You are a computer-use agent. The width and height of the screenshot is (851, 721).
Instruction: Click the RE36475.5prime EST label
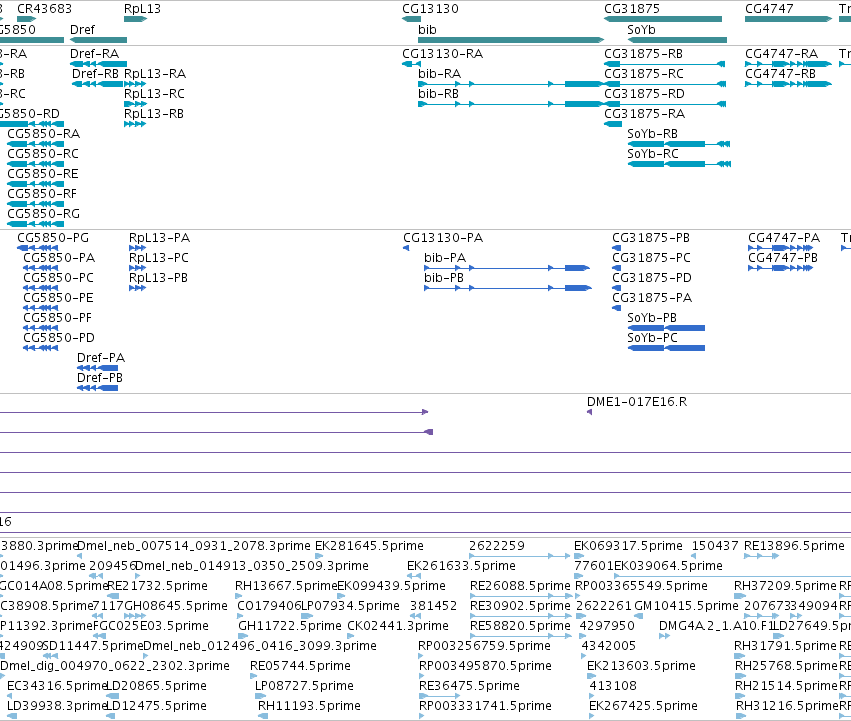coord(469,686)
